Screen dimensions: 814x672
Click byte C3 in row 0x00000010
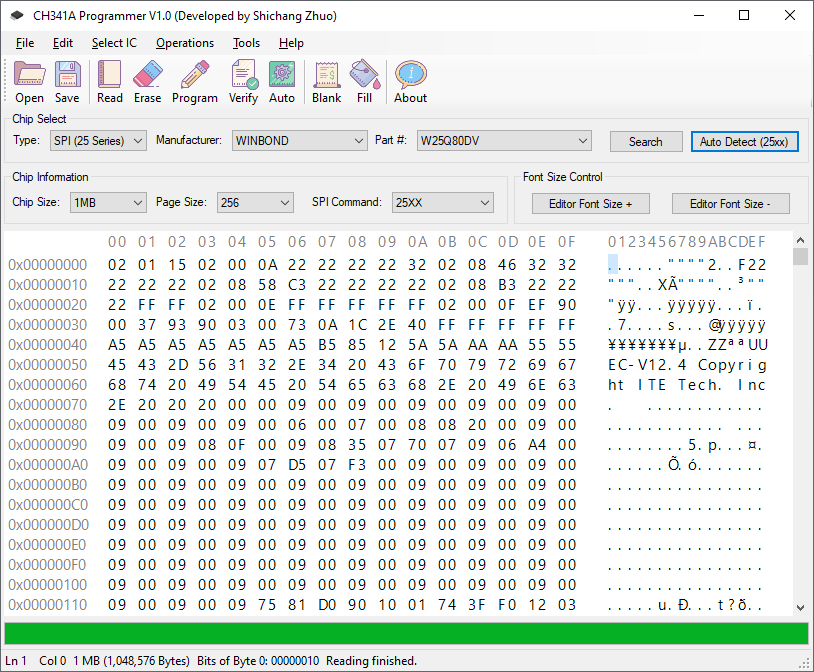coord(297,285)
